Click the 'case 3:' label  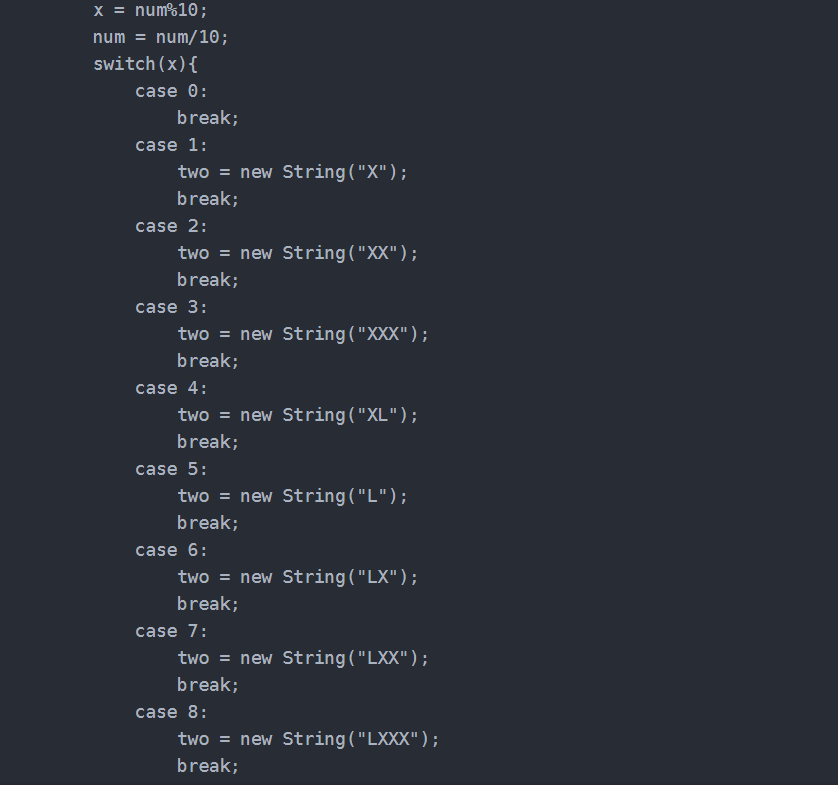[x=171, y=307]
